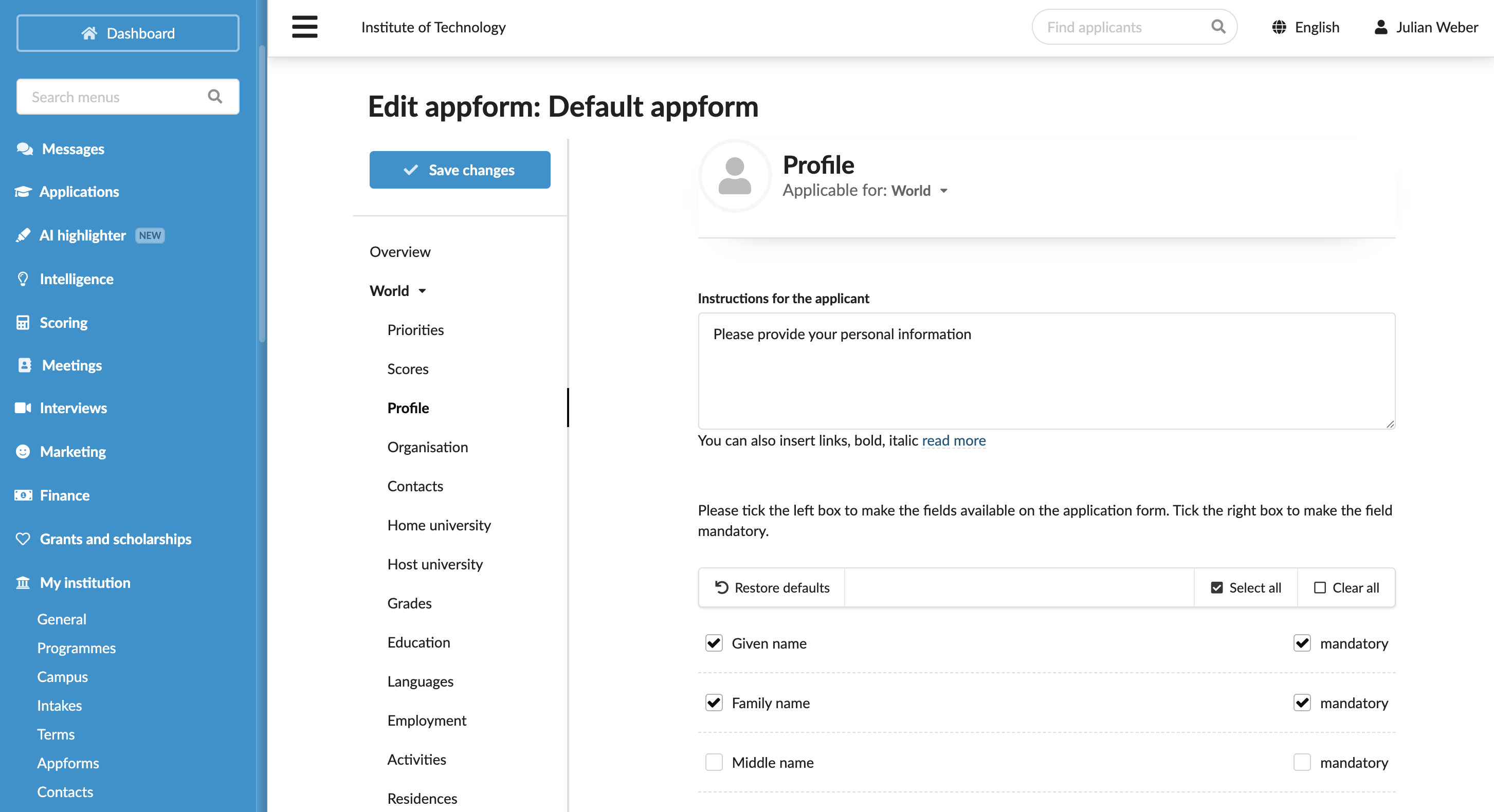Open the Home university section

click(439, 525)
